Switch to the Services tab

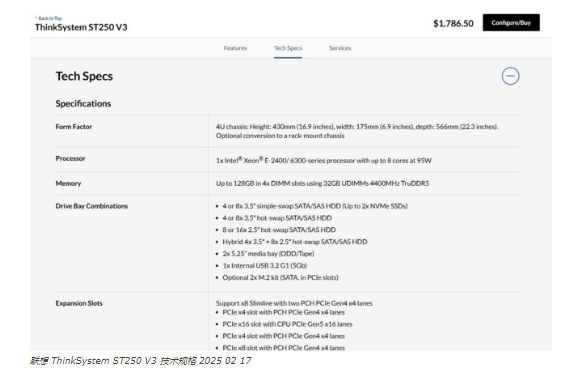tap(340, 48)
